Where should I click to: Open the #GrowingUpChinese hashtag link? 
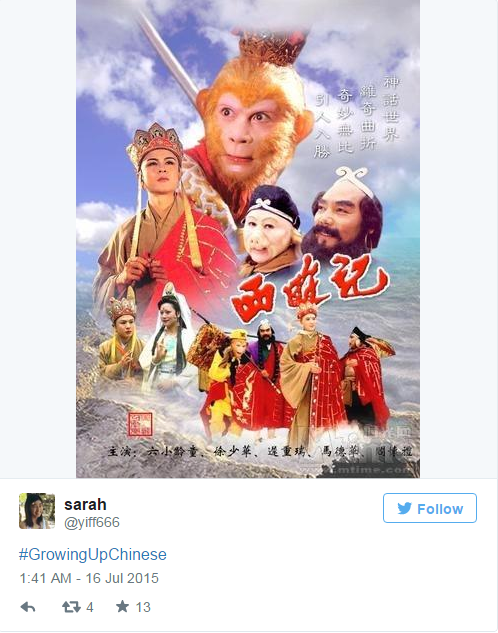93,554
